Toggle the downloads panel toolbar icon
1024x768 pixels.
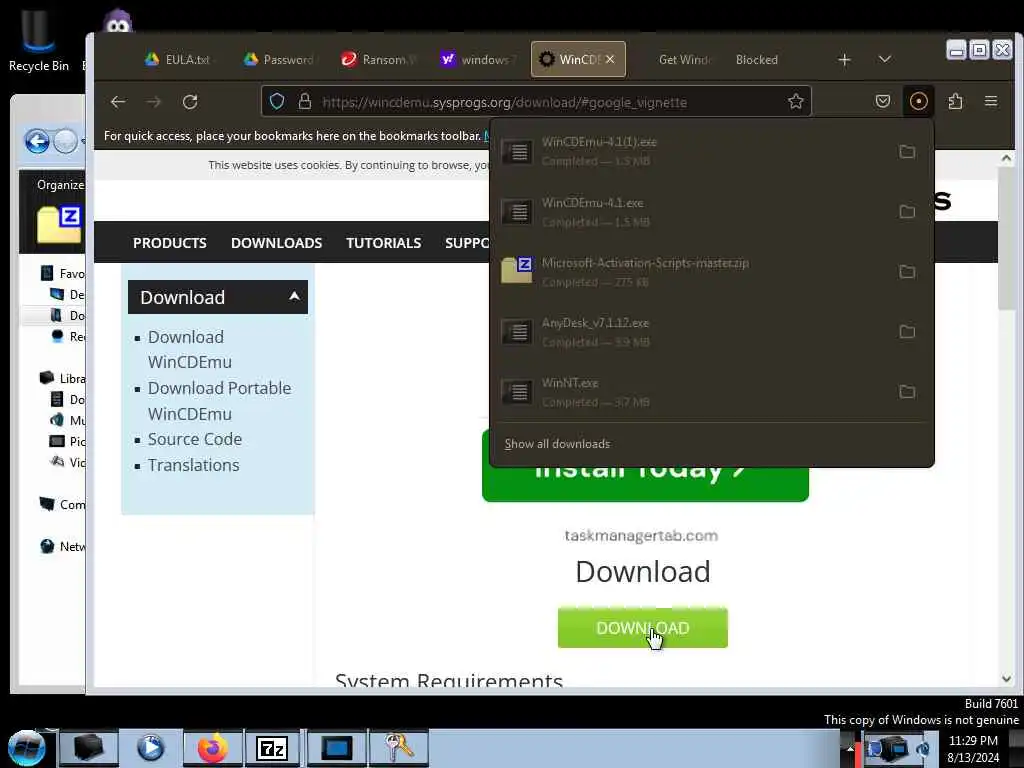click(918, 101)
